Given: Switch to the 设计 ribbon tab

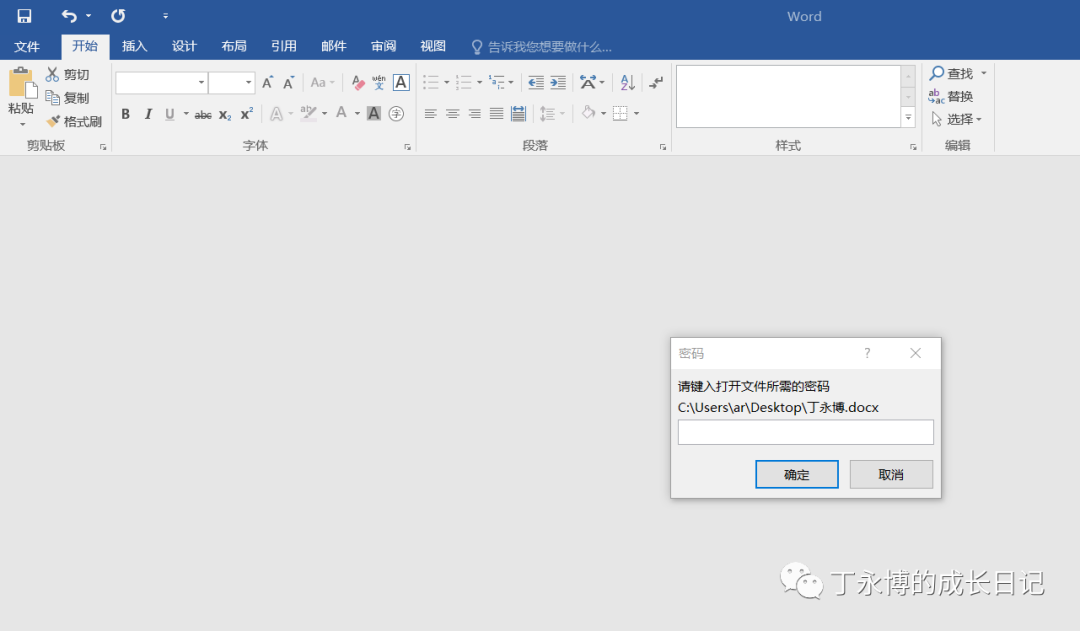Looking at the screenshot, I should click(x=184, y=46).
